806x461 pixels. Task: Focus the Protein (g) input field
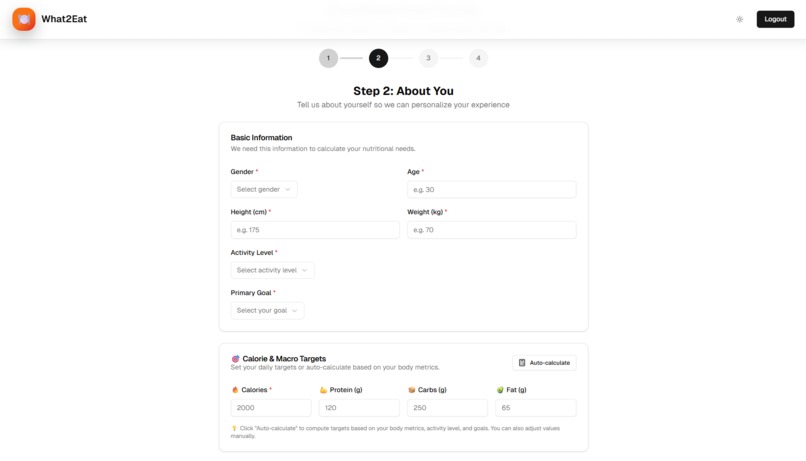[359, 408]
